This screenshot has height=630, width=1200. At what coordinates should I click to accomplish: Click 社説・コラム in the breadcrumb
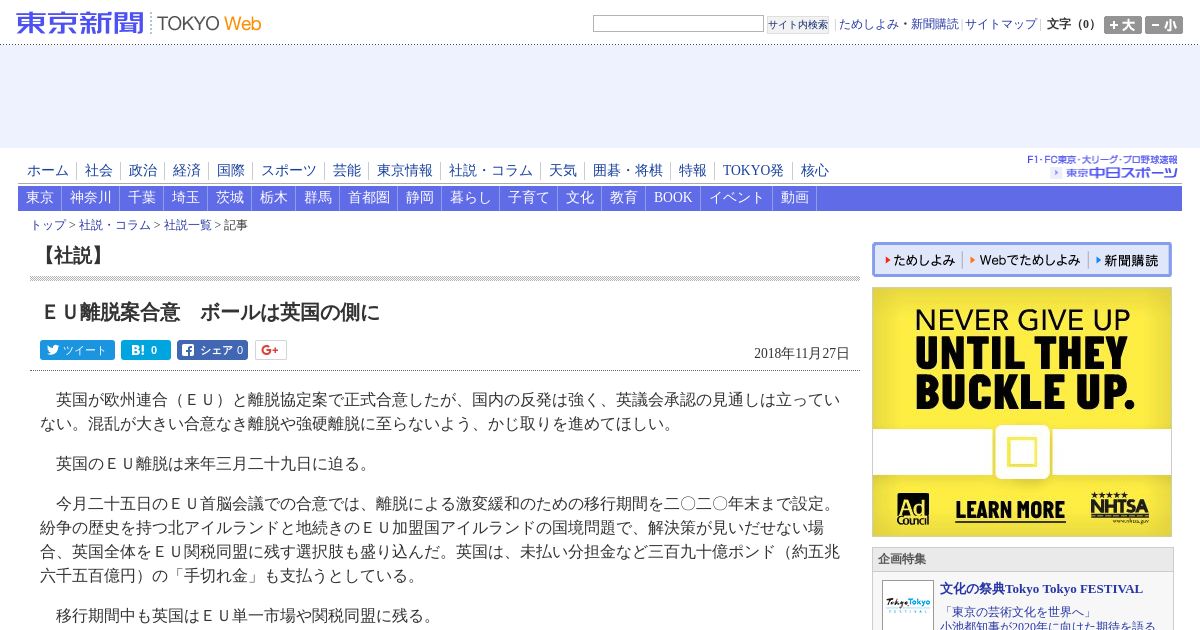click(x=115, y=225)
